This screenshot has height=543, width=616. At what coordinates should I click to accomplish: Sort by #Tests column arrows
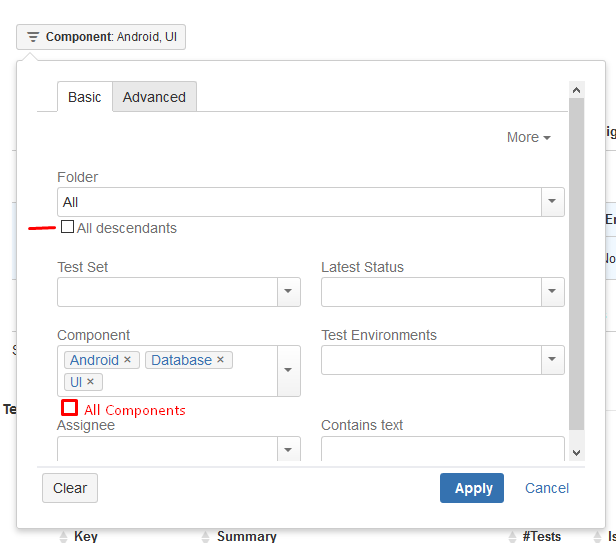(511, 537)
